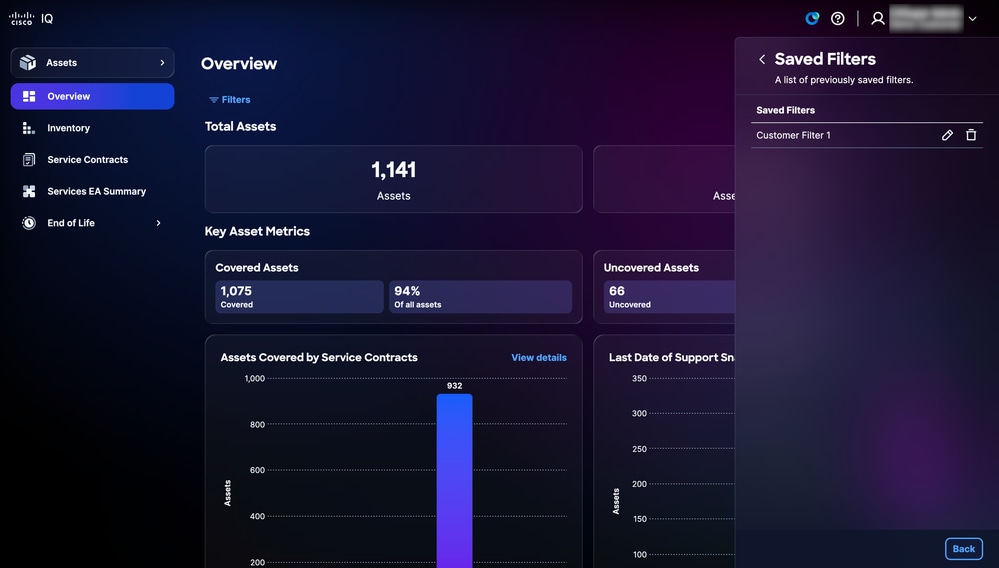Click the user profile icon
The image size is (999, 568).
pos(878,18)
